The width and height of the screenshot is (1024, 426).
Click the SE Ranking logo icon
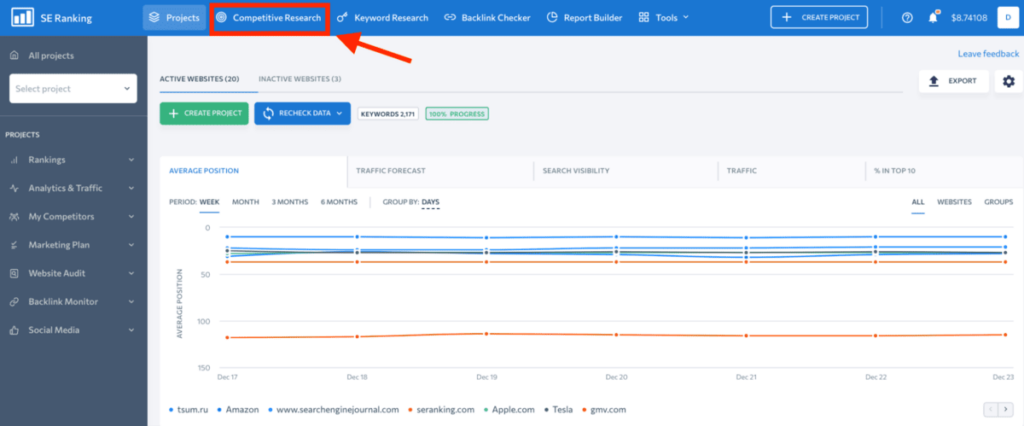pyautogui.click(x=22, y=18)
